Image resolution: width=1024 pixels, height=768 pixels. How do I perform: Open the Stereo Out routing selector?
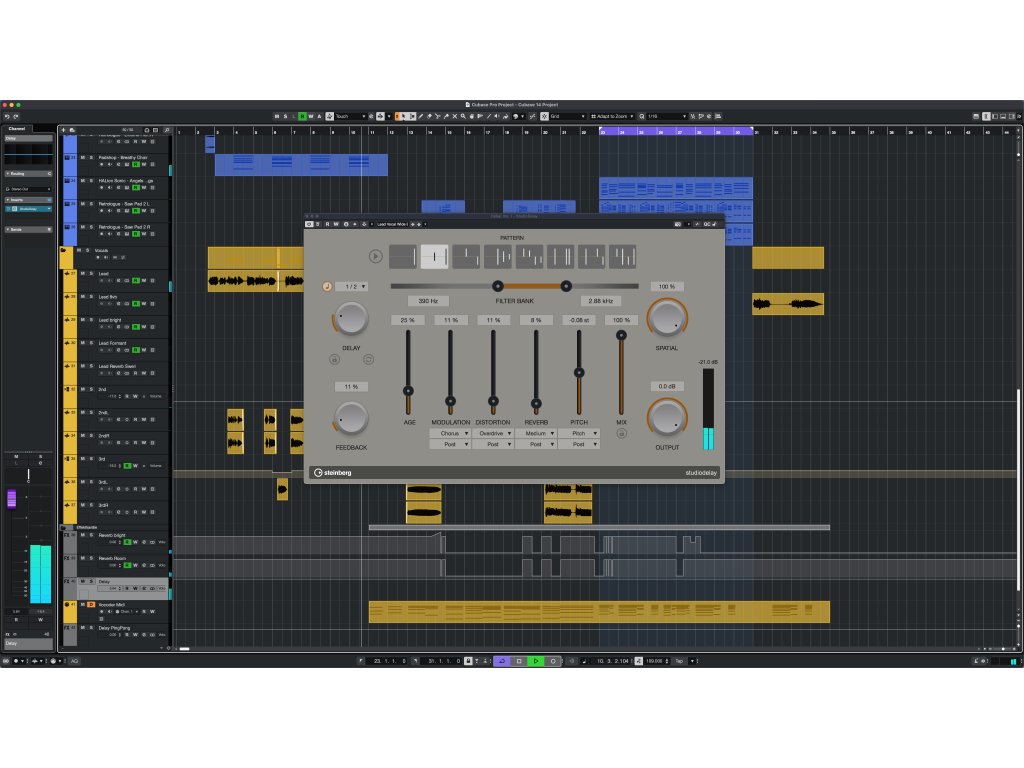(x=28, y=189)
